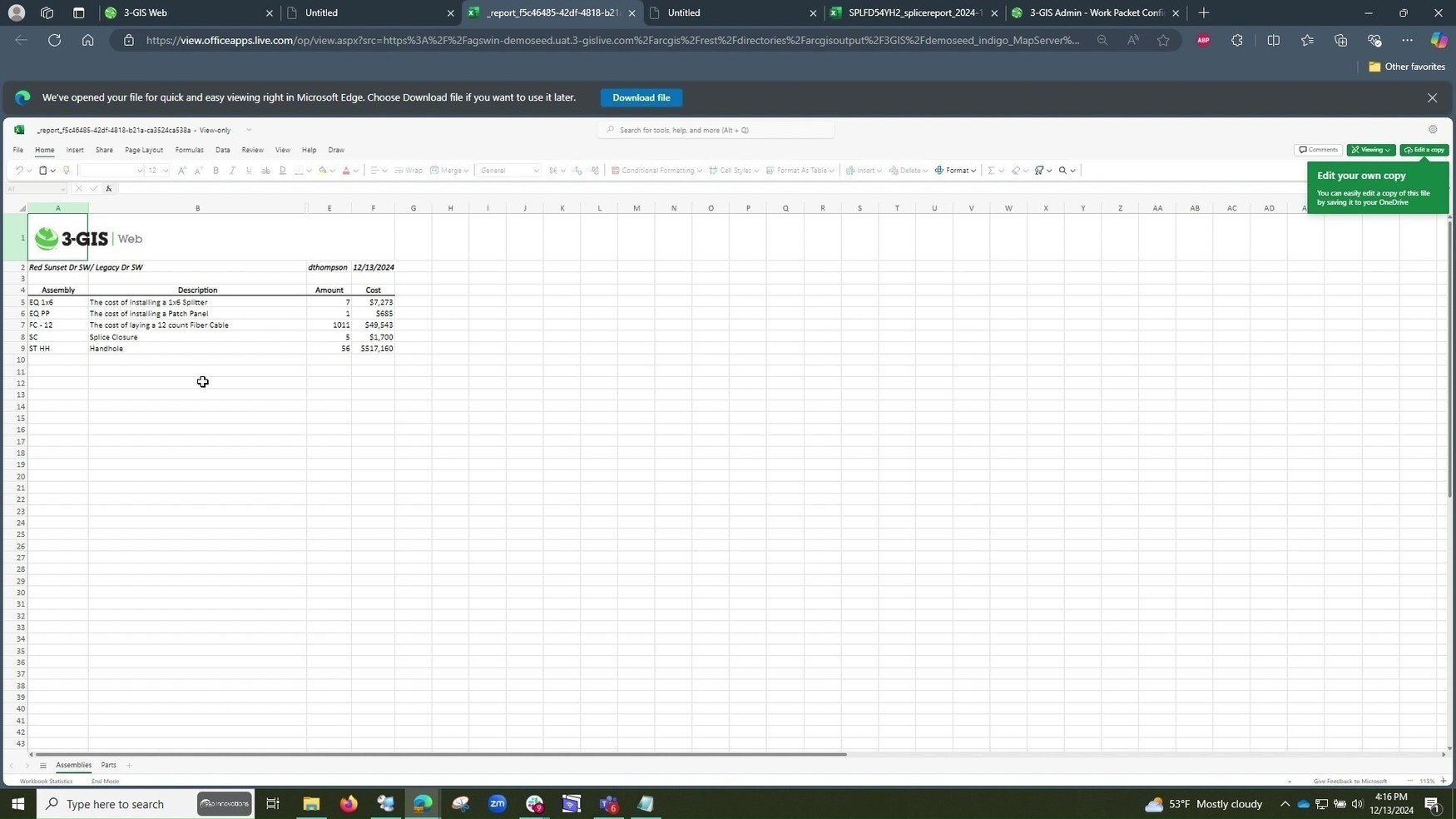Click the Italic formatting icon
1456x819 pixels.
click(232, 171)
